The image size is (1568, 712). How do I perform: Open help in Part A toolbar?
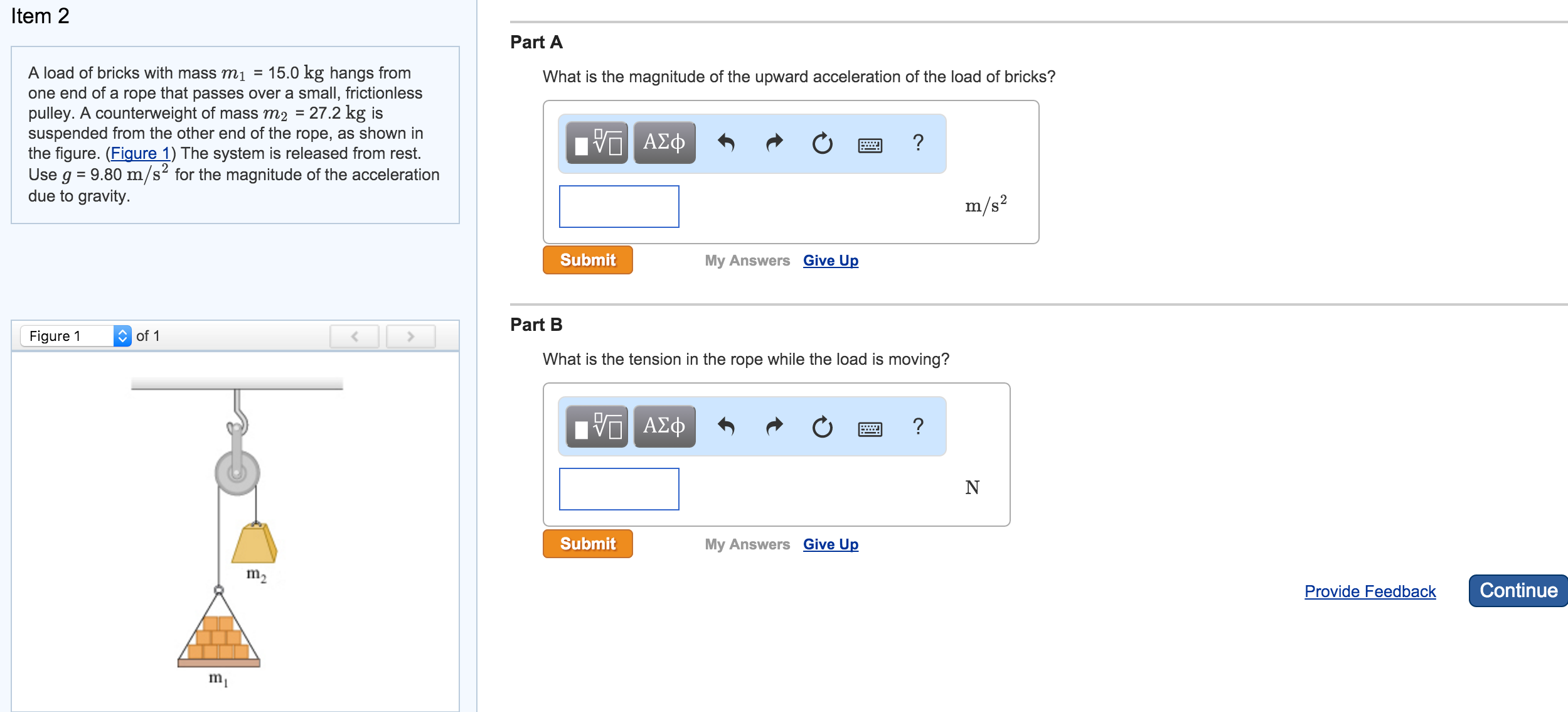(x=918, y=143)
